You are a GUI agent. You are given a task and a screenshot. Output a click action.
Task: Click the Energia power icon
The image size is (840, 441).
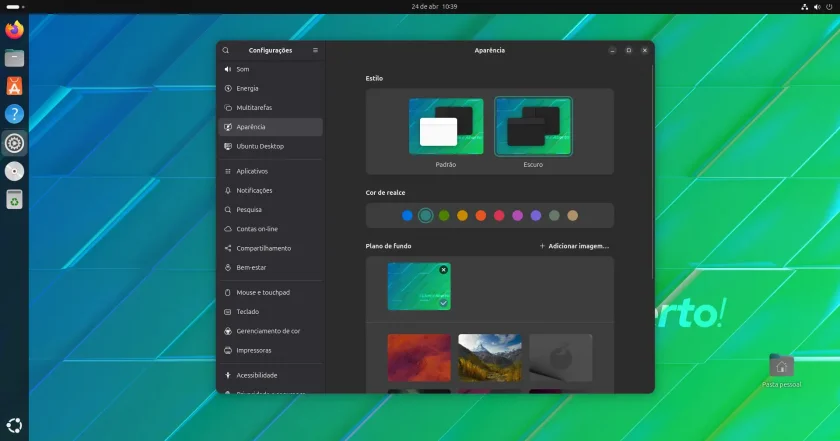pyautogui.click(x=228, y=88)
